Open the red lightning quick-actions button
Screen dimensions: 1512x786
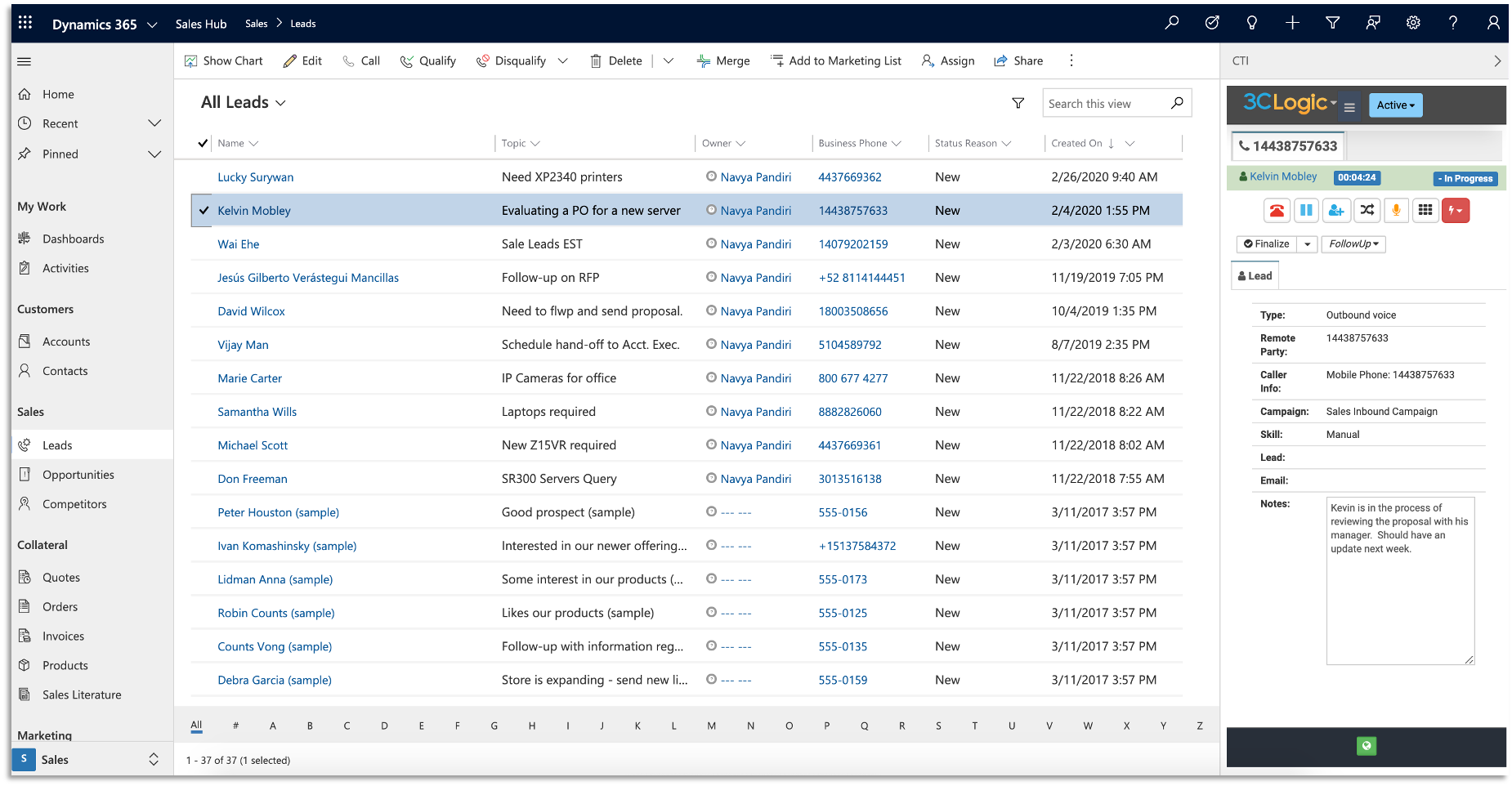[1456, 211]
